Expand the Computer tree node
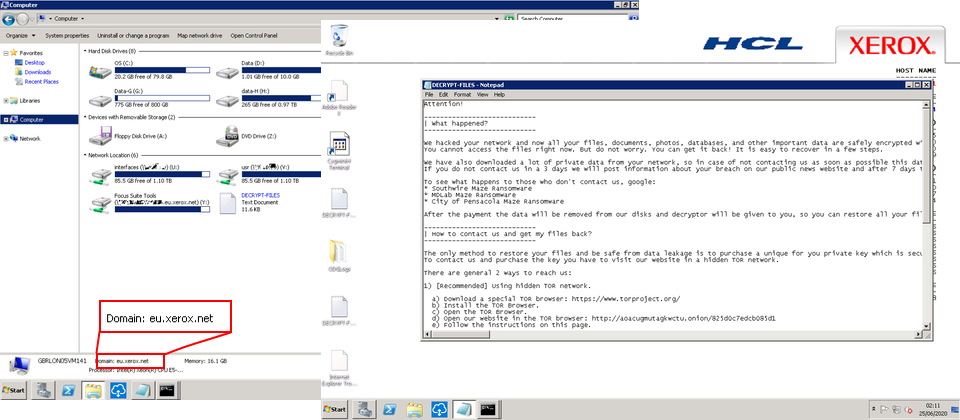The image size is (960, 420). tap(6, 120)
